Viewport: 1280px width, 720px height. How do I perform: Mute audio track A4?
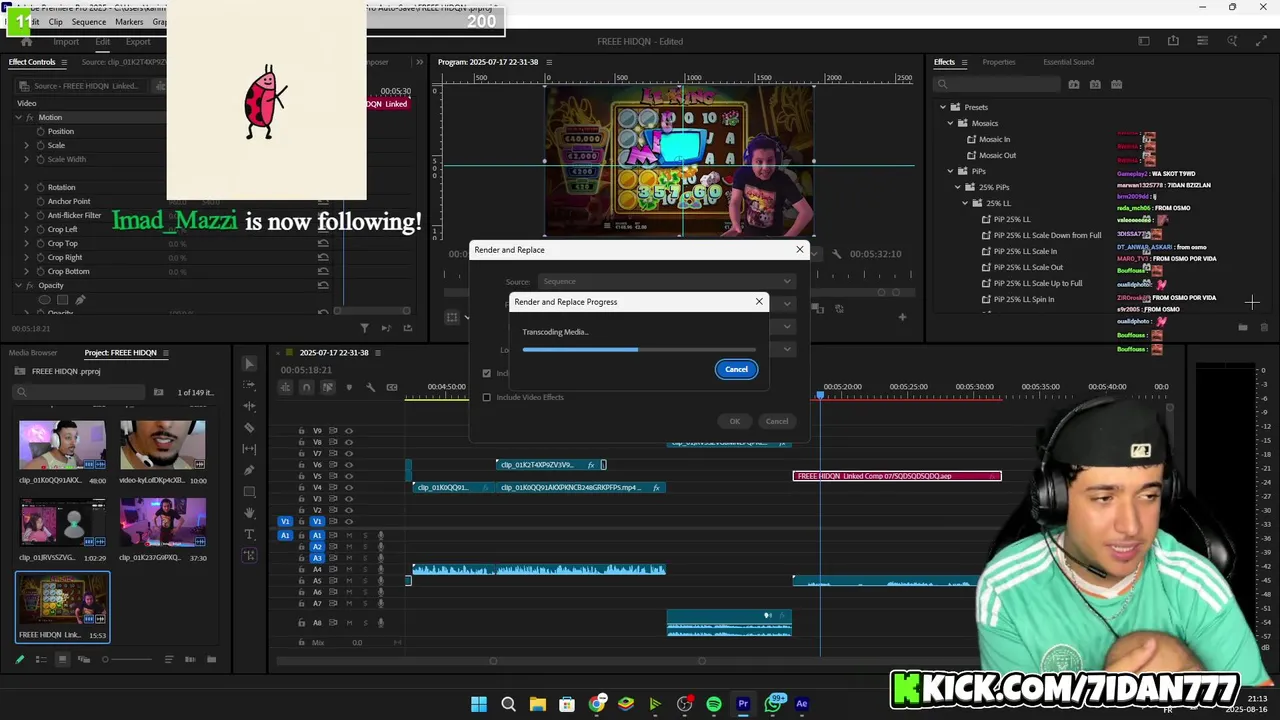(349, 569)
